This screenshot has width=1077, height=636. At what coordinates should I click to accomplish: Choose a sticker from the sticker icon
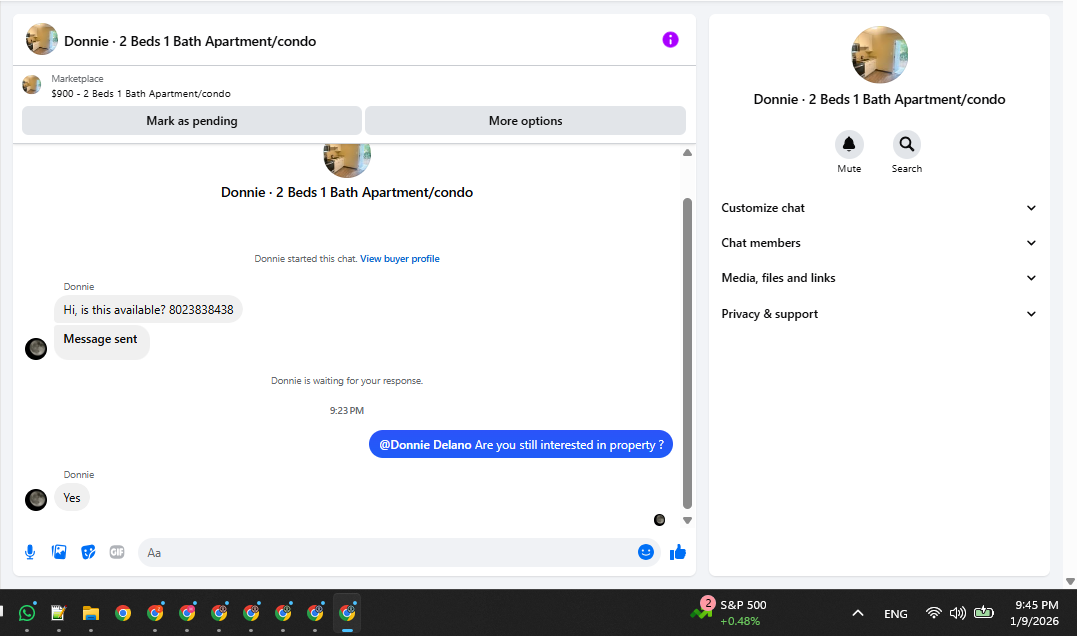(88, 552)
